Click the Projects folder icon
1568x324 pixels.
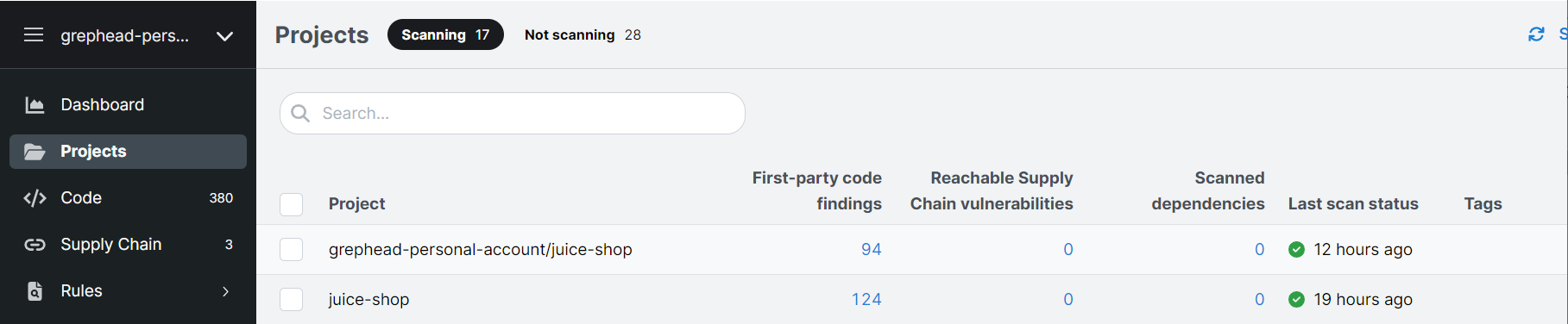(x=35, y=152)
